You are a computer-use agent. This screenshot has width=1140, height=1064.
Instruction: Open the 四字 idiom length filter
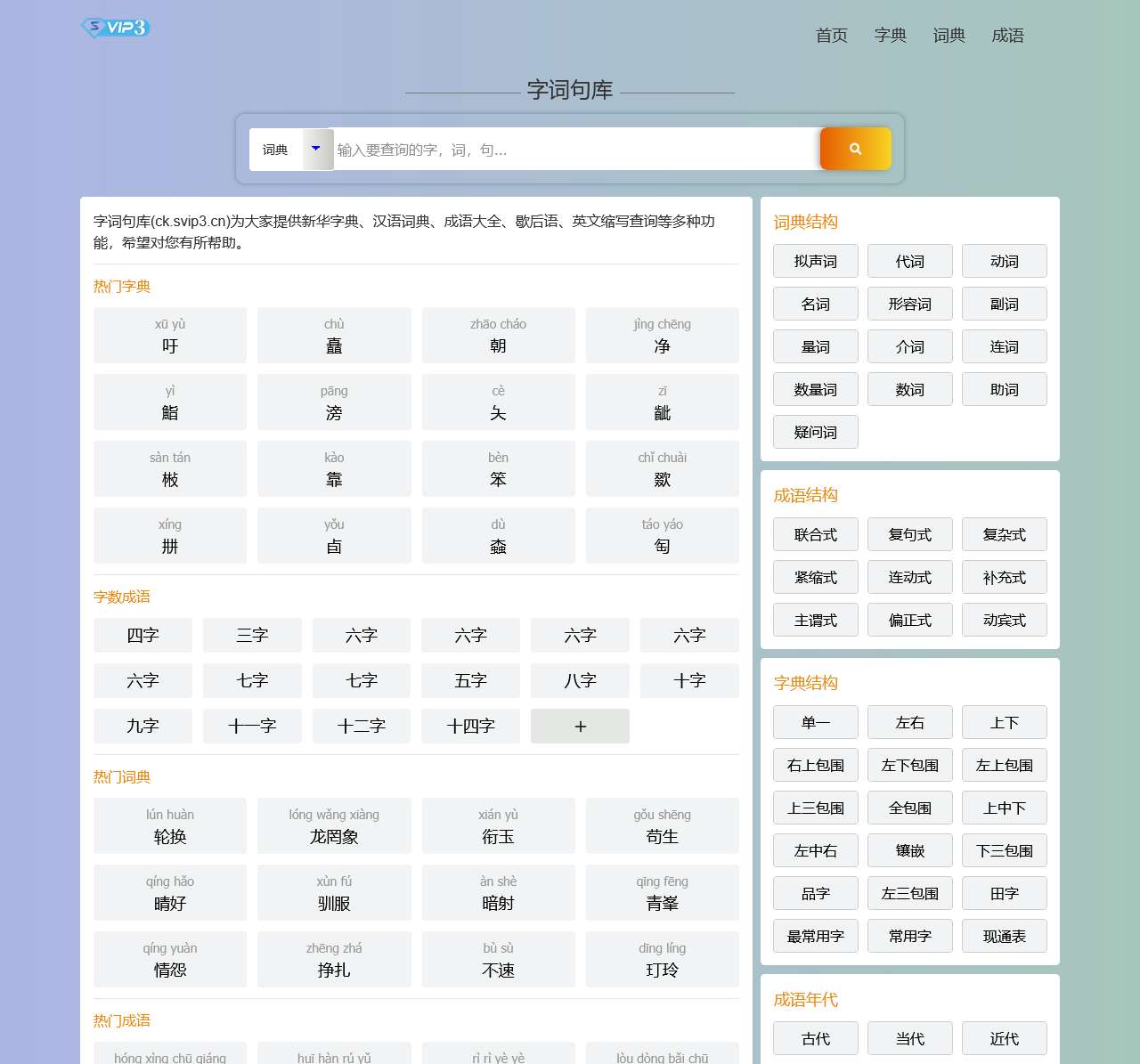142,635
